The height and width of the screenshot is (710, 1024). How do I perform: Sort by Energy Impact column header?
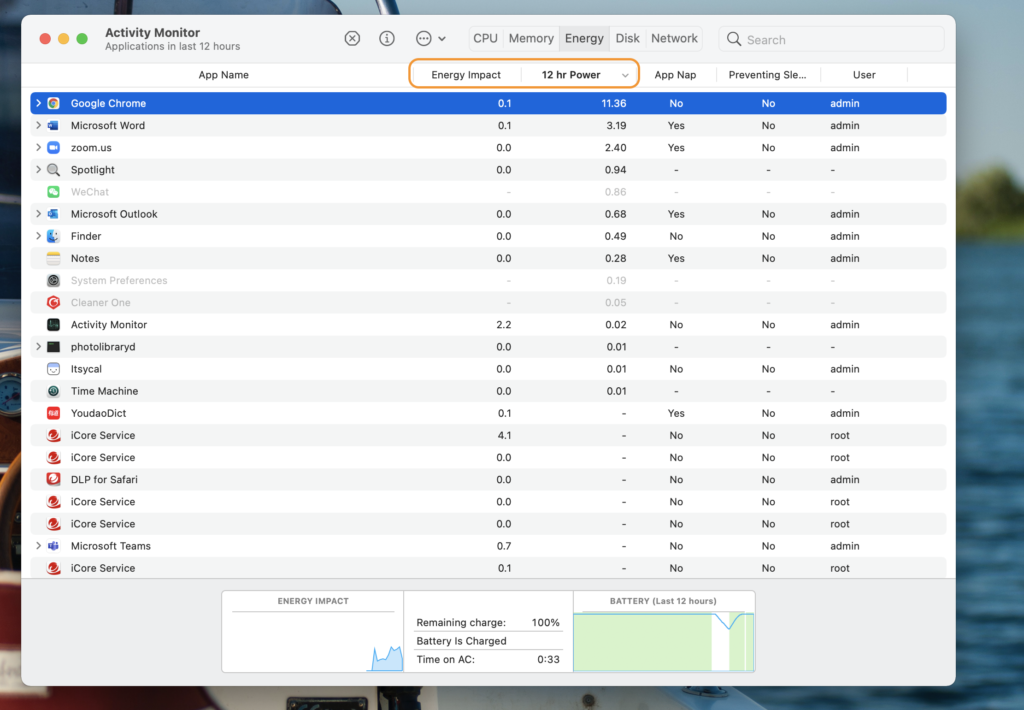[466, 75]
